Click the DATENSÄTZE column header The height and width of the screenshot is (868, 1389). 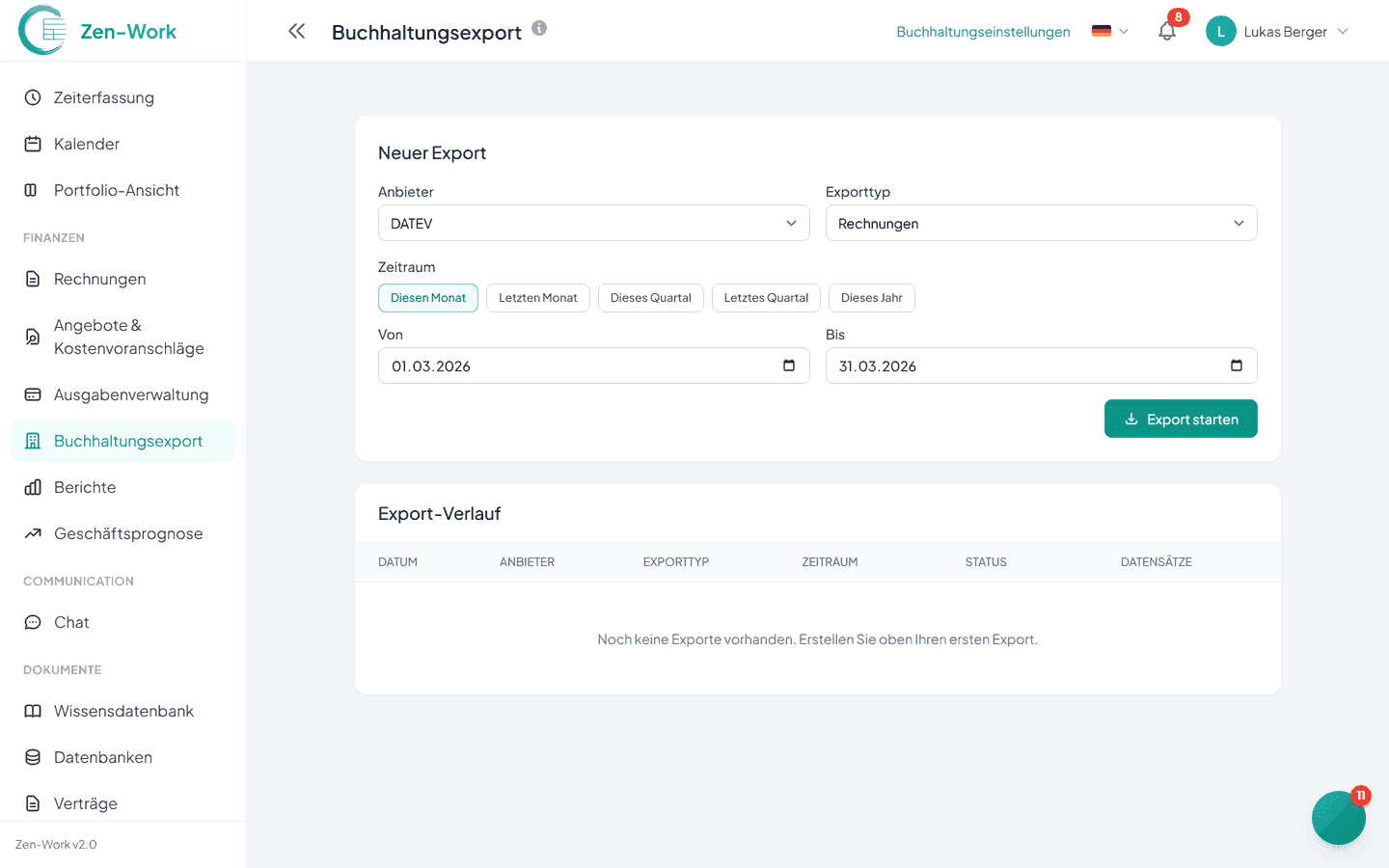point(1157,562)
